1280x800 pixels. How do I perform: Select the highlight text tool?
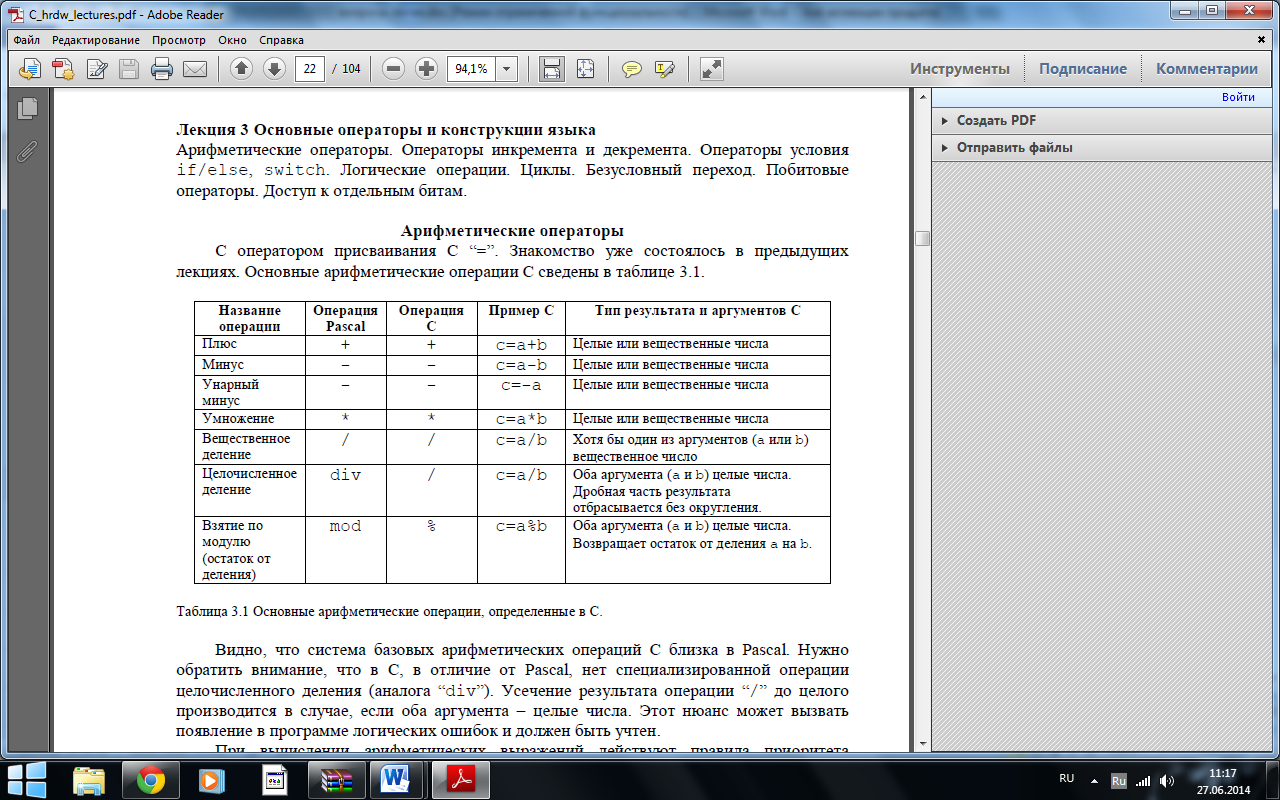point(665,69)
